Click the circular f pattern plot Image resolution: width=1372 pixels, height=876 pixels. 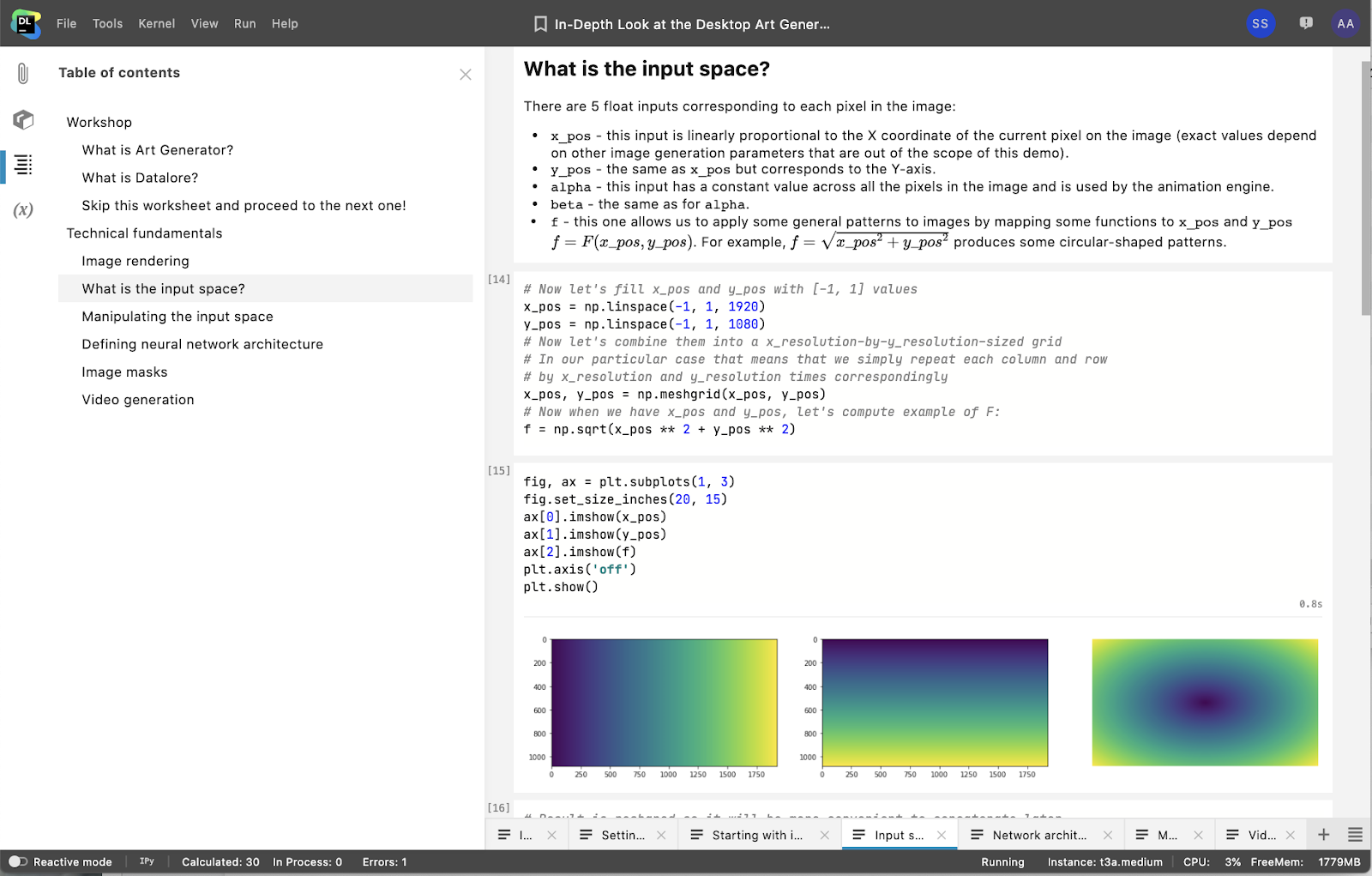1205,702
